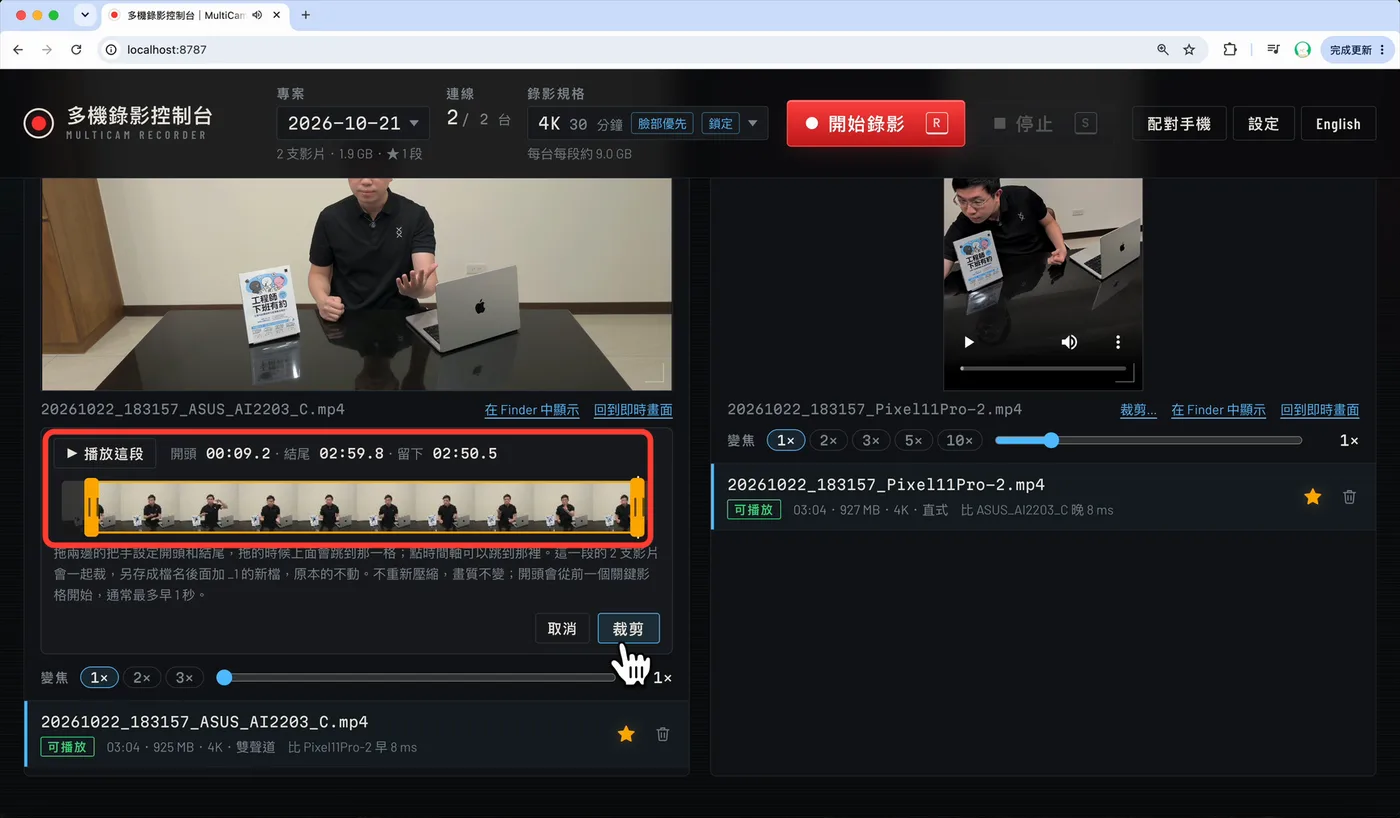Screen dimensions: 1400x818
Task: Switch language to English
Action: coord(1338,124)
